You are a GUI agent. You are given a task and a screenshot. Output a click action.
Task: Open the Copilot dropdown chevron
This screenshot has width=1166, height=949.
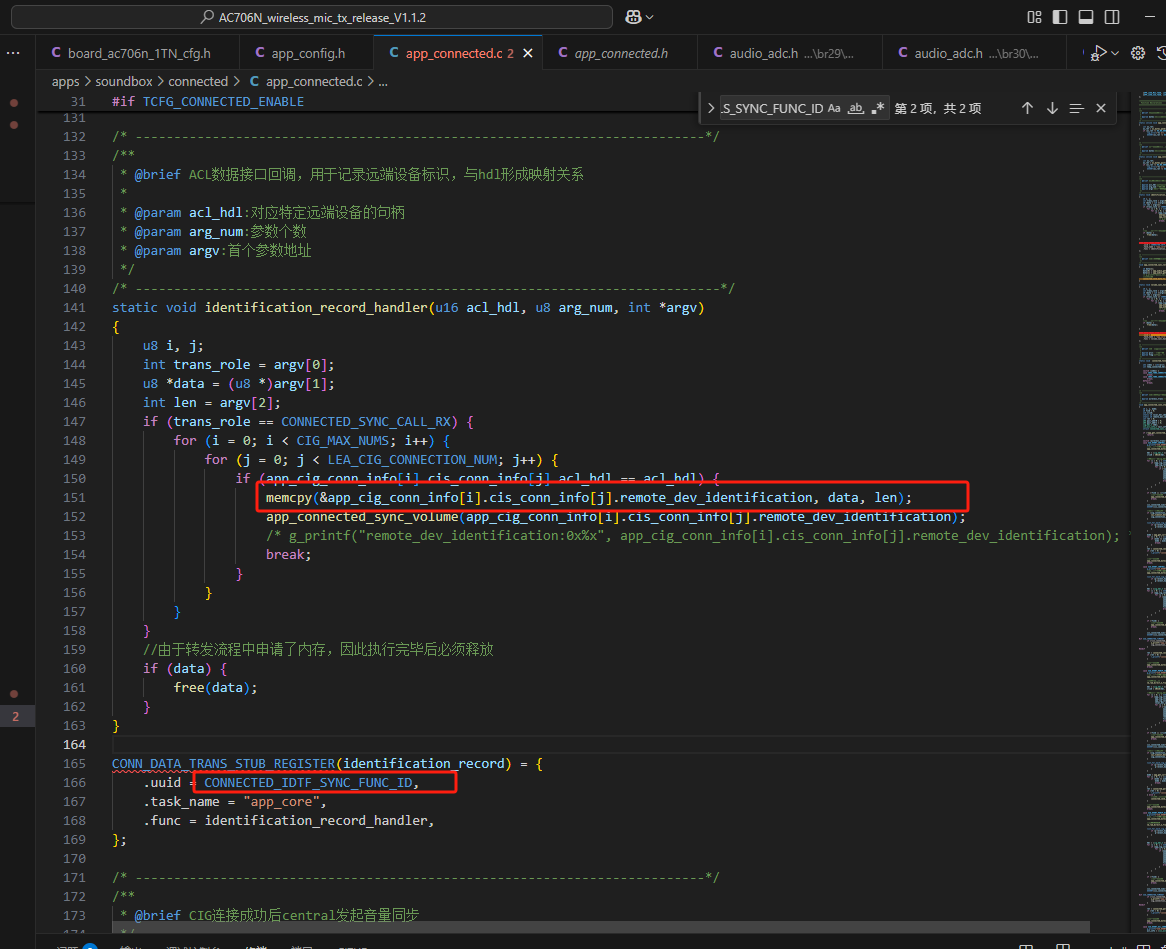click(650, 17)
